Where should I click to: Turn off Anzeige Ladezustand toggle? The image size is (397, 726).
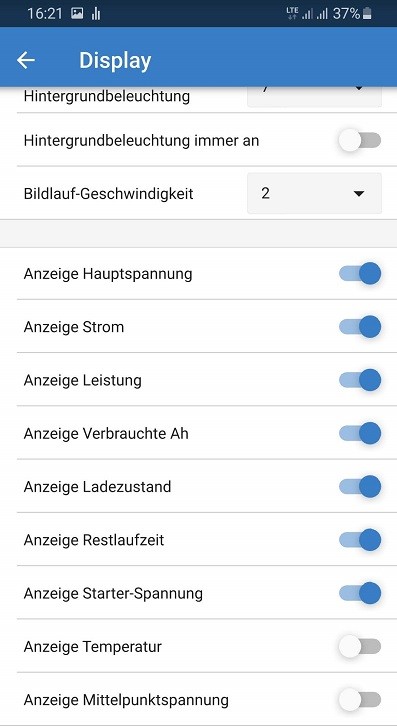pos(360,487)
